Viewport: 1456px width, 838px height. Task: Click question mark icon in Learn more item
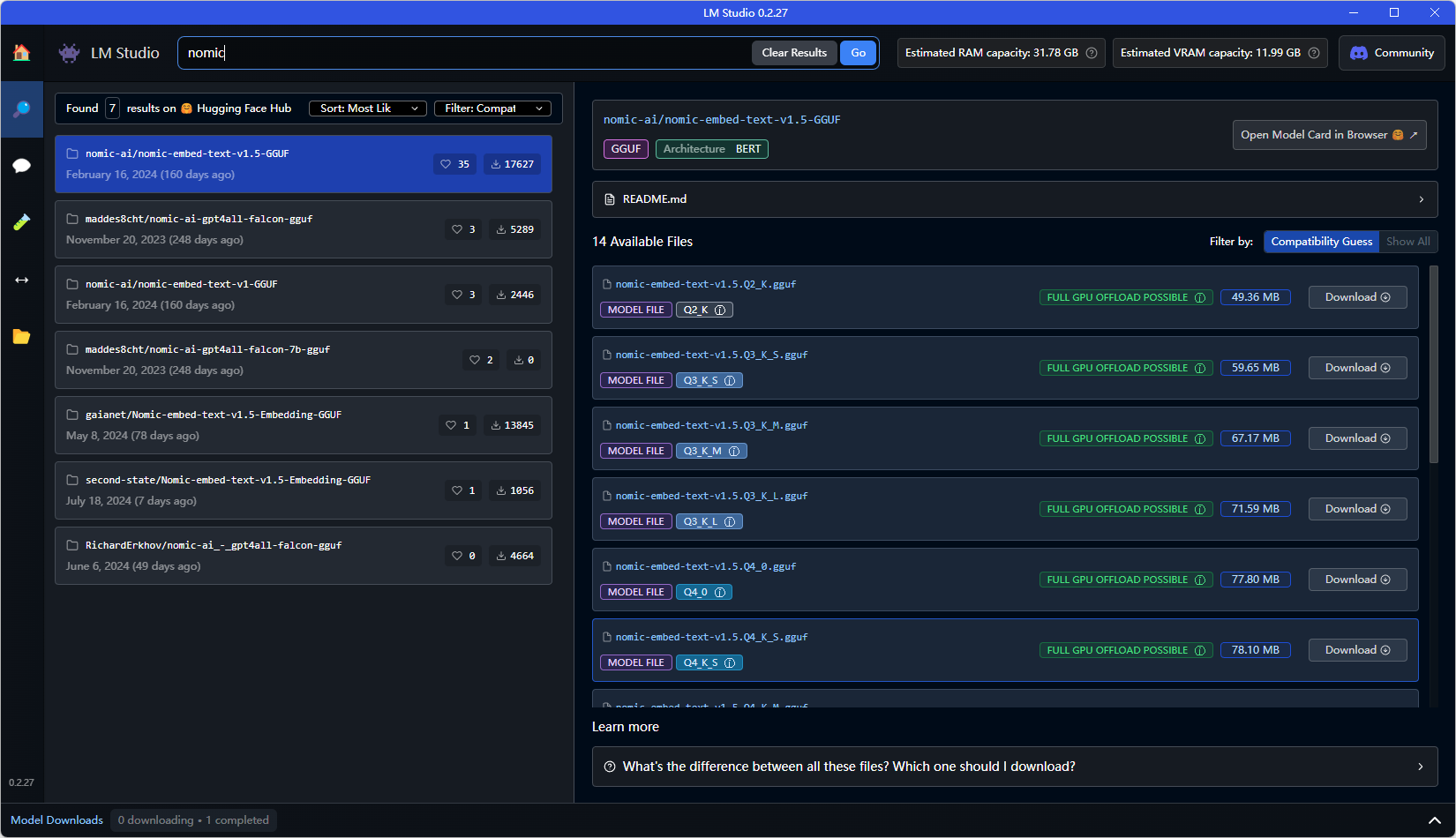click(610, 767)
